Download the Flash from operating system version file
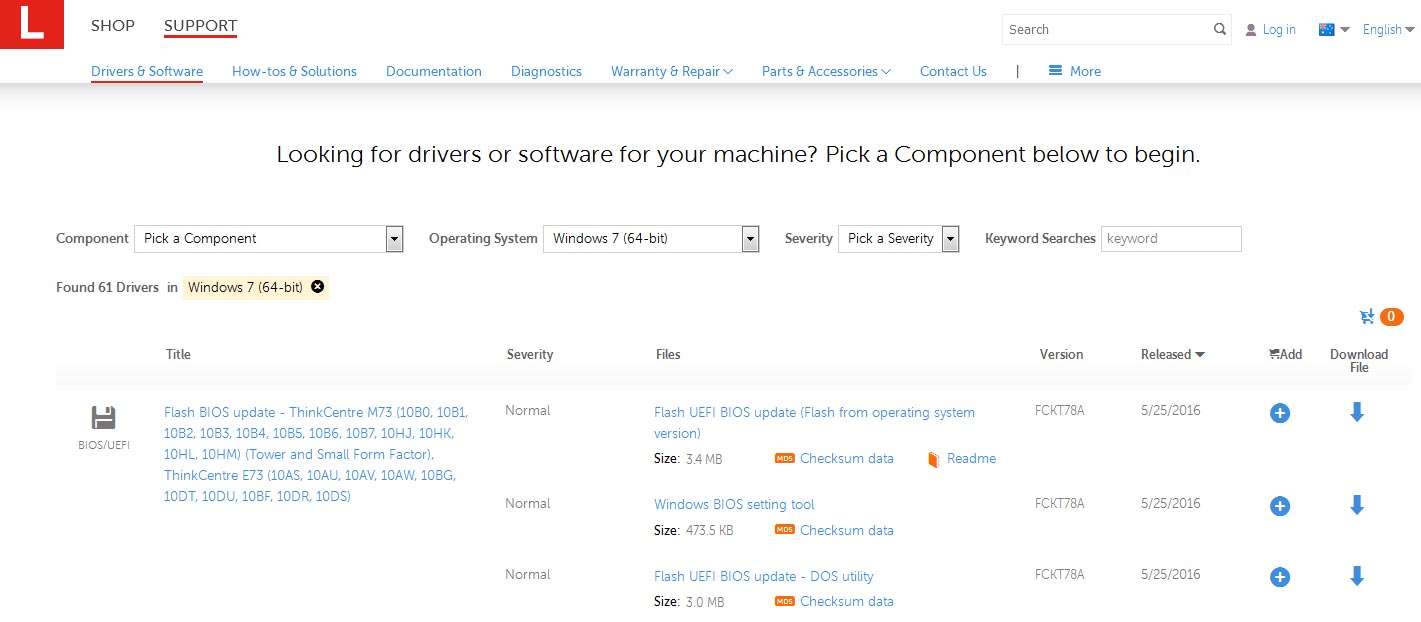 click(x=1357, y=412)
